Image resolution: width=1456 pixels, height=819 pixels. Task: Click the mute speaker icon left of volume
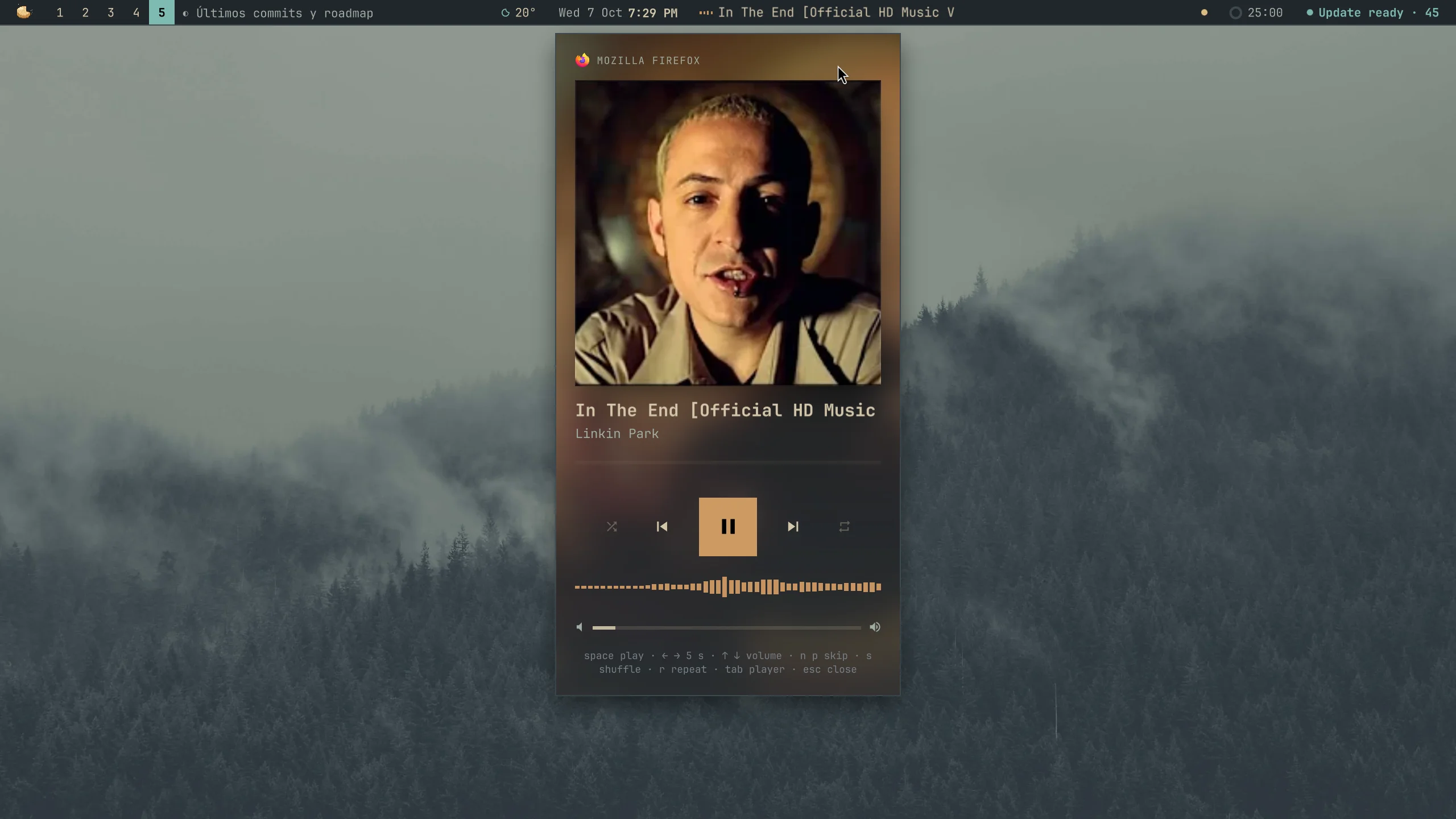[580, 627]
